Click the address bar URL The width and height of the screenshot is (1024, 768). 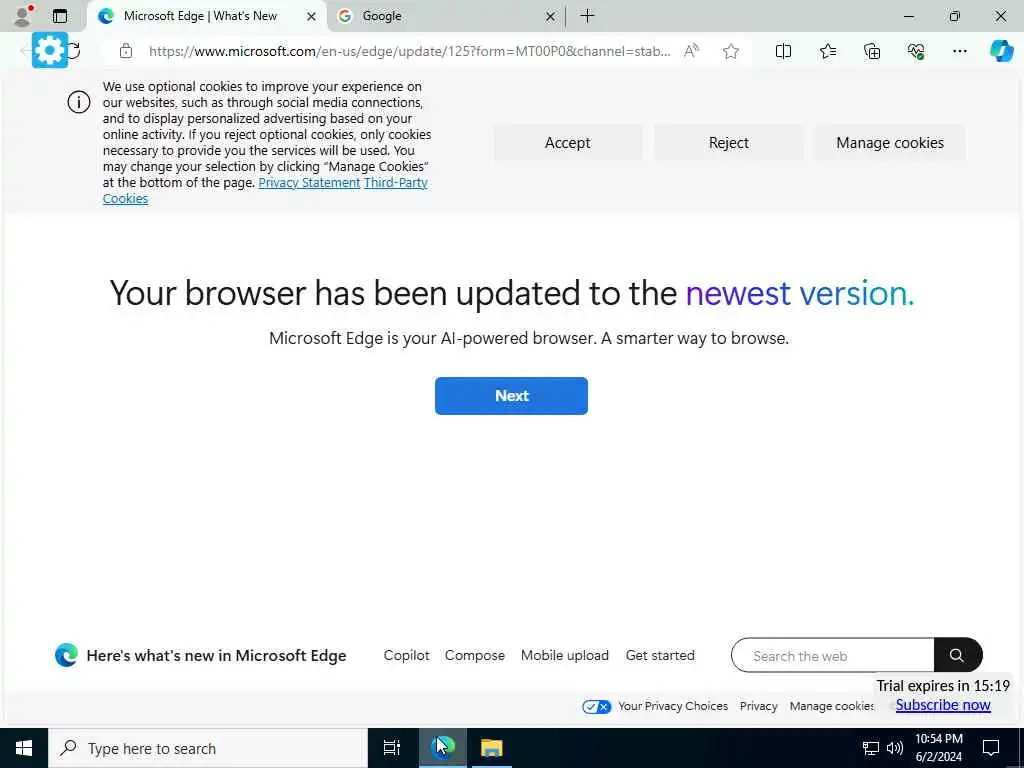409,51
